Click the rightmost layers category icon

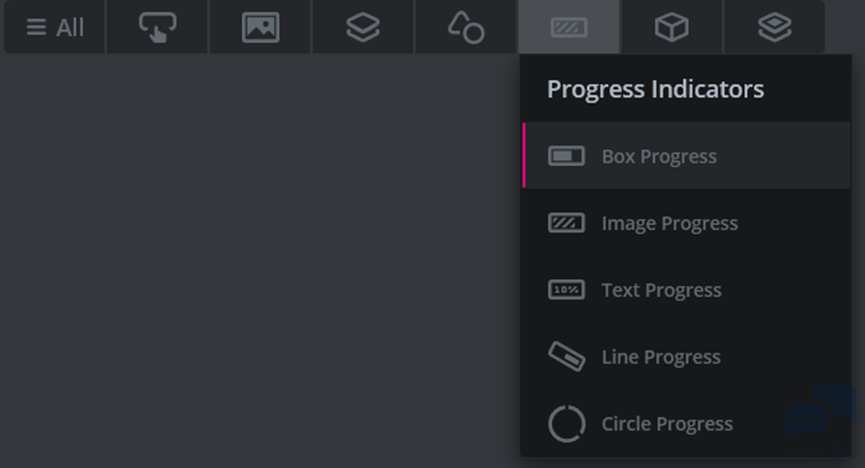pos(775,27)
